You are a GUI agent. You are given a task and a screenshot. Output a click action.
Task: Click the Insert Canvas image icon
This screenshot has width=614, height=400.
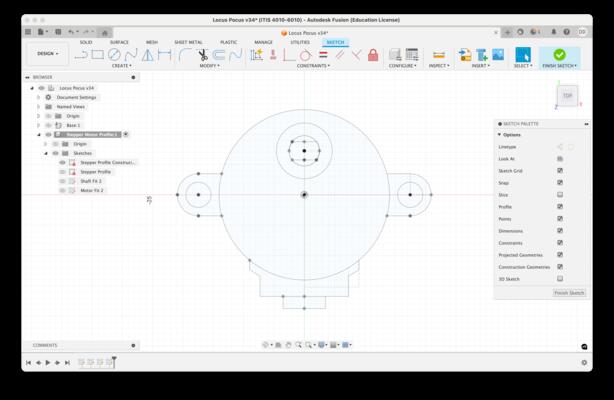pos(498,54)
